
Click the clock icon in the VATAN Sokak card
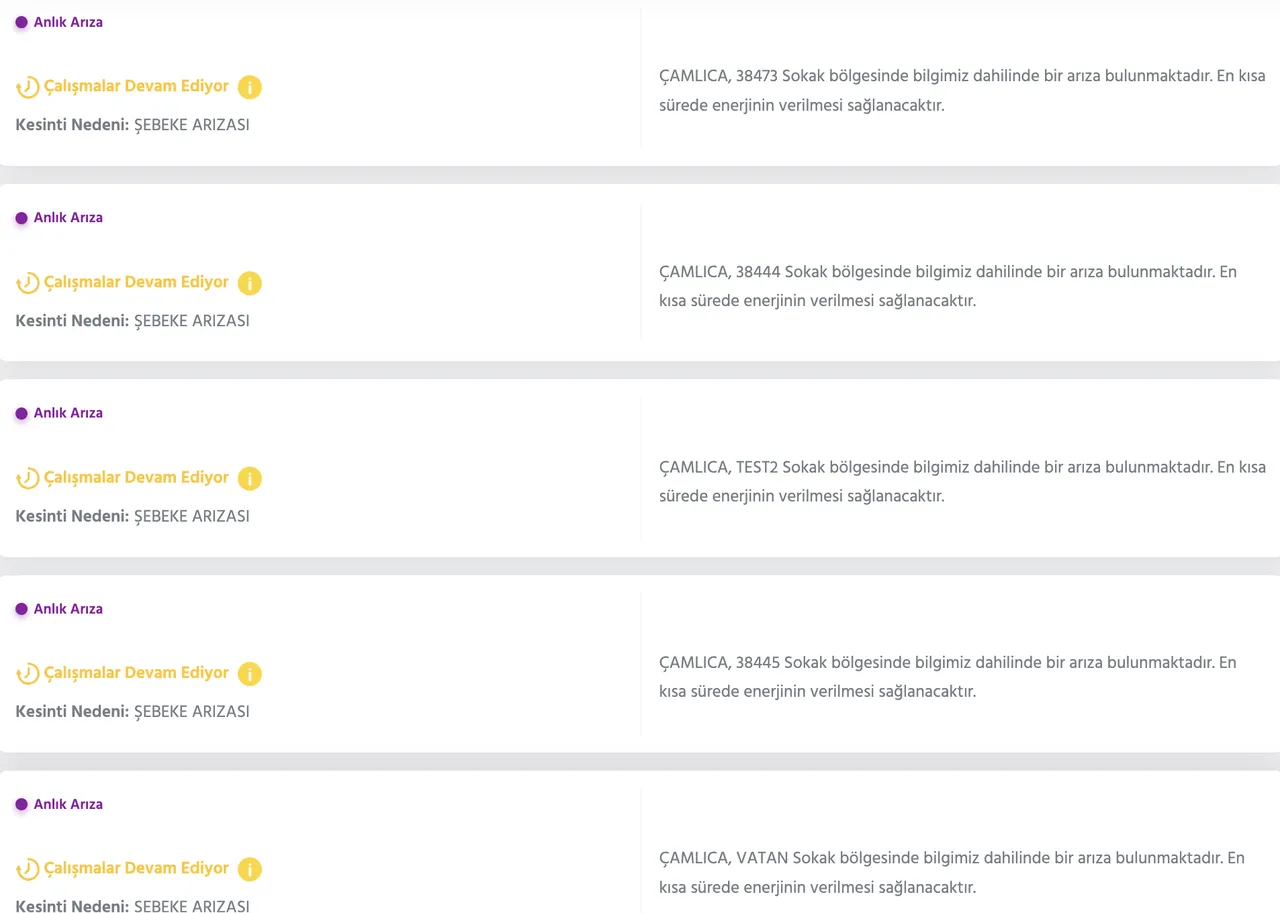point(28,869)
